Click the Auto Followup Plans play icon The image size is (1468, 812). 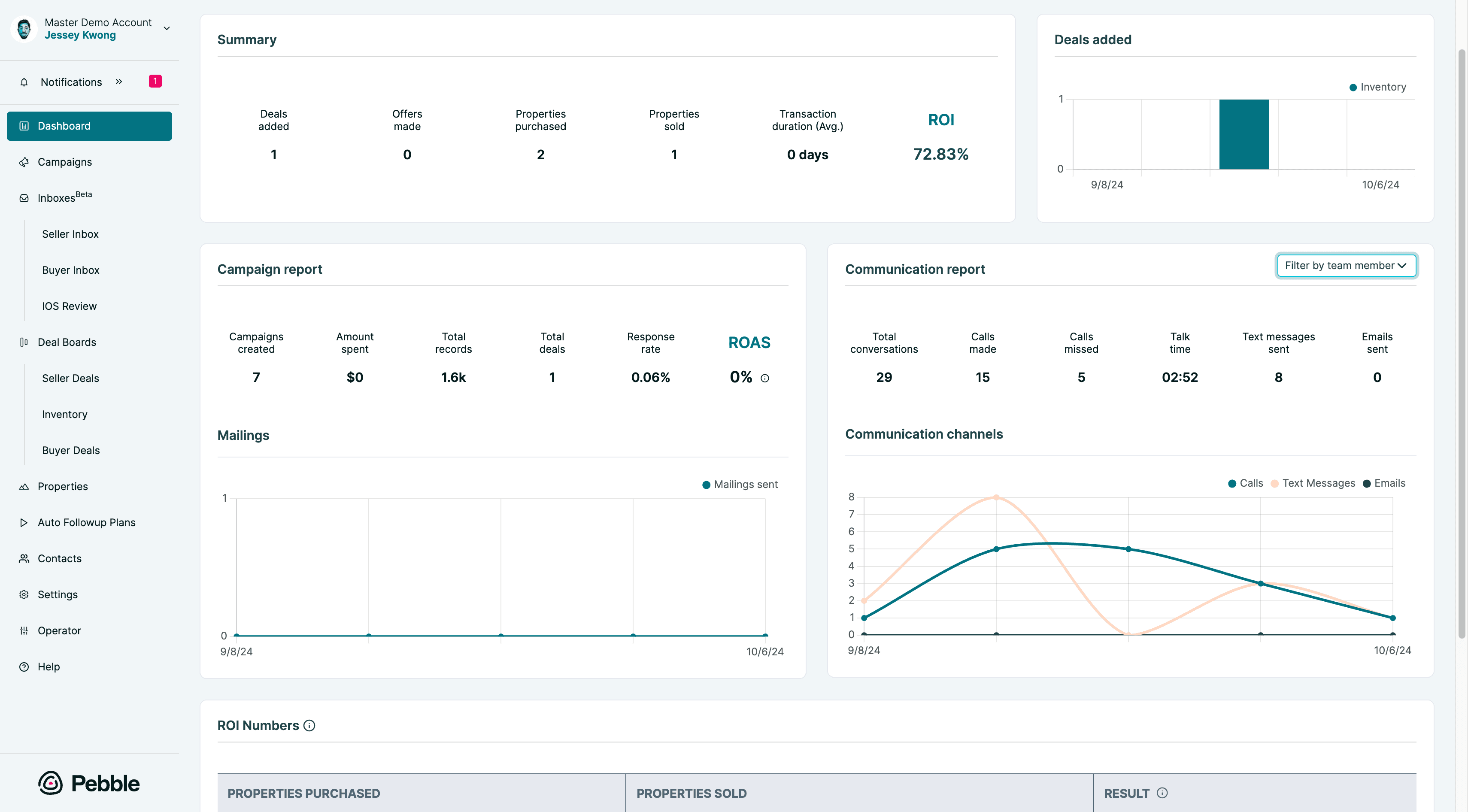pos(24,523)
